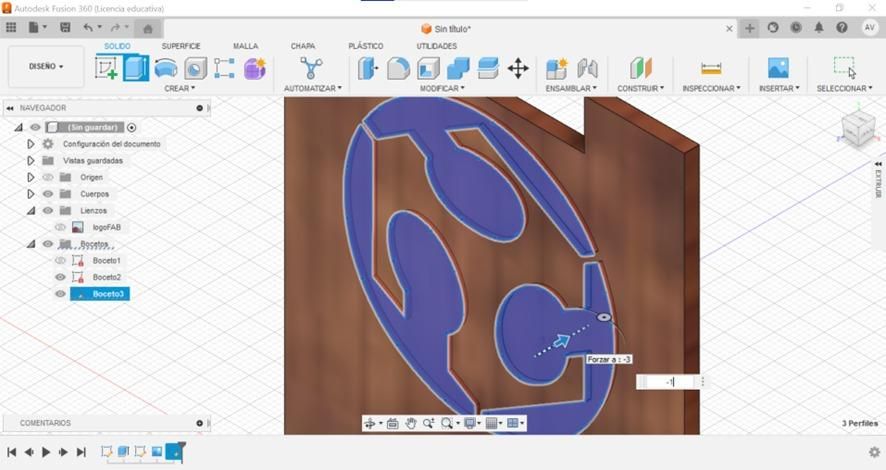Image resolution: width=886 pixels, height=470 pixels.
Task: Switch to the SUPERFICIE tab
Action: point(181,46)
